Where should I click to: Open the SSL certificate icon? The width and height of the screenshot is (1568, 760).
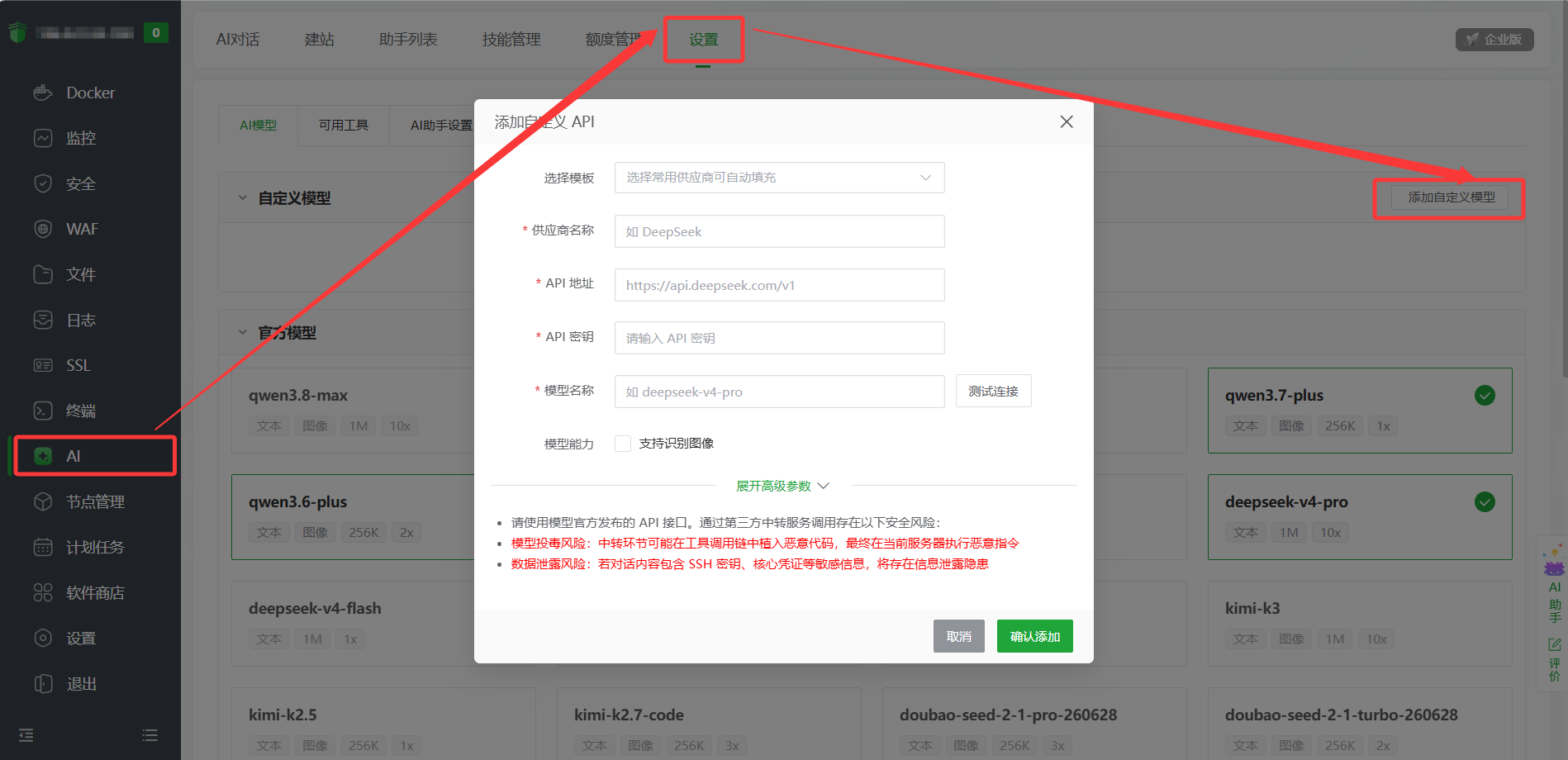point(43,365)
